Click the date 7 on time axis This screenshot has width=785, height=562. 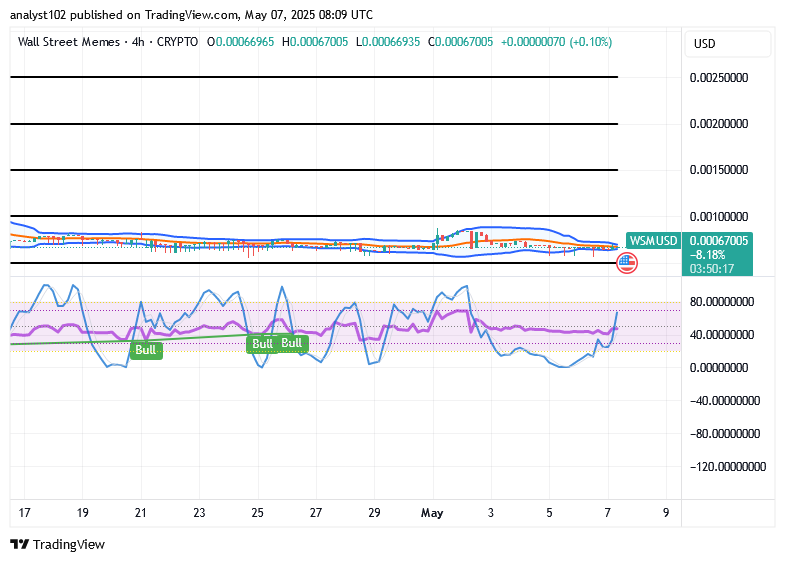[607, 513]
